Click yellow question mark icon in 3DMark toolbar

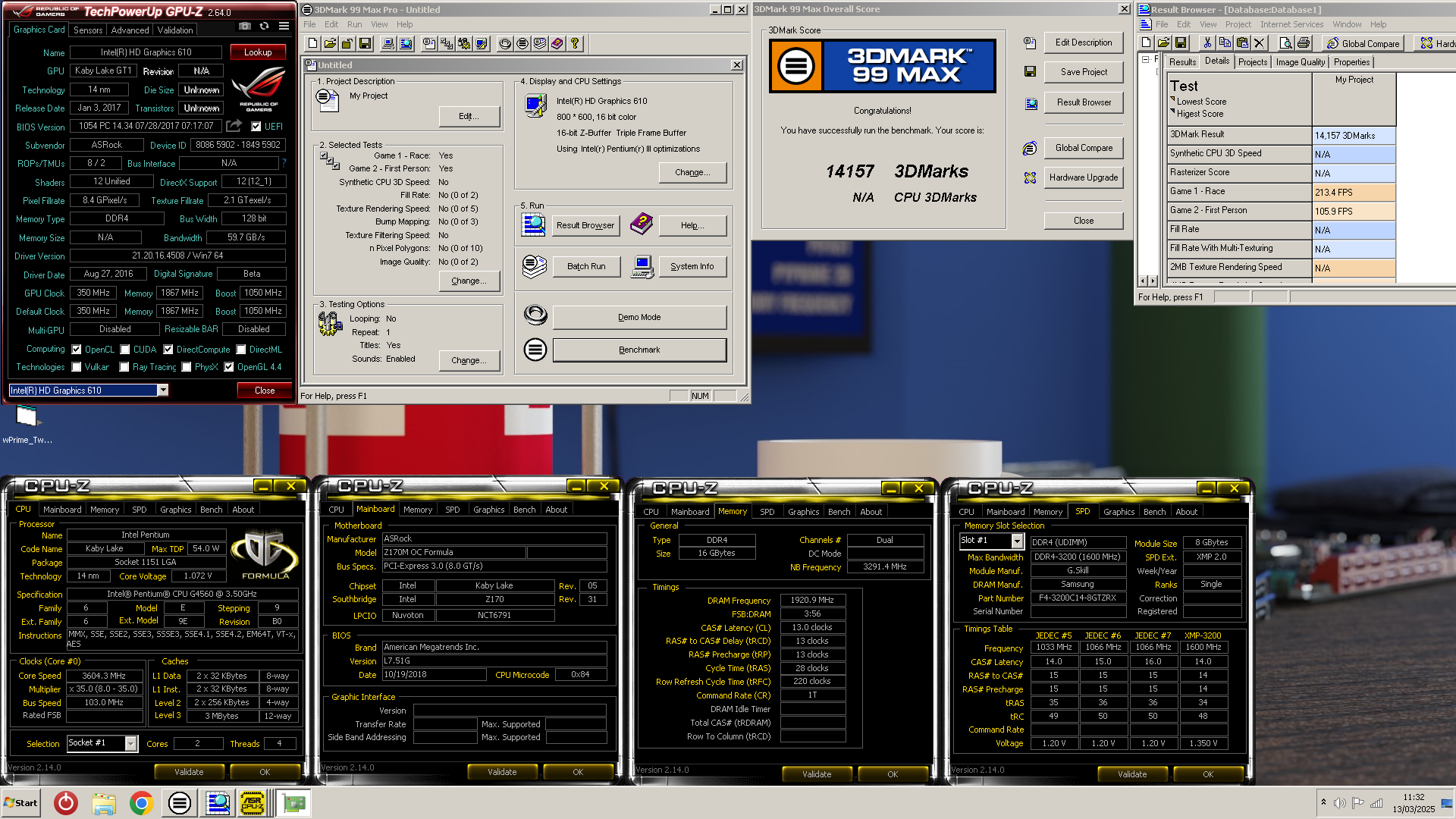575,43
